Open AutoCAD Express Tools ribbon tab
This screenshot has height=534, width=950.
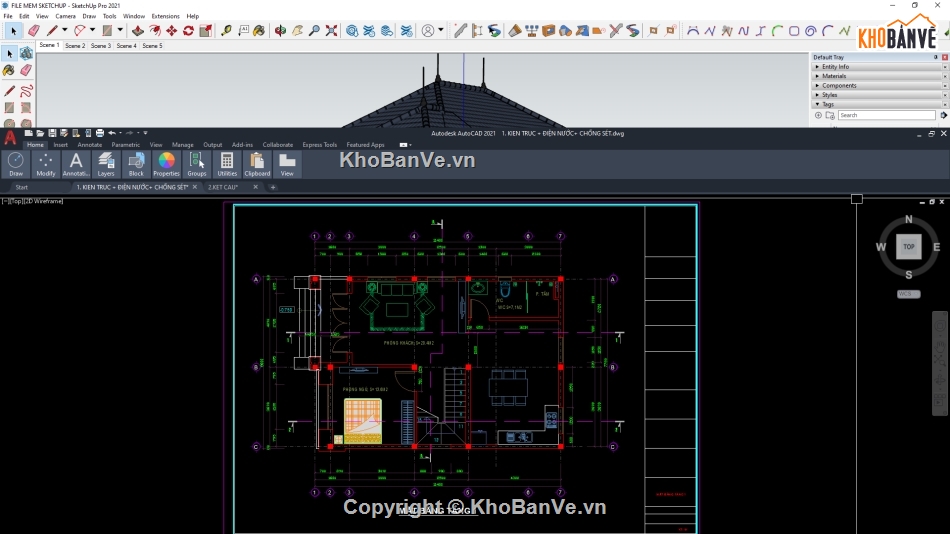(319, 145)
